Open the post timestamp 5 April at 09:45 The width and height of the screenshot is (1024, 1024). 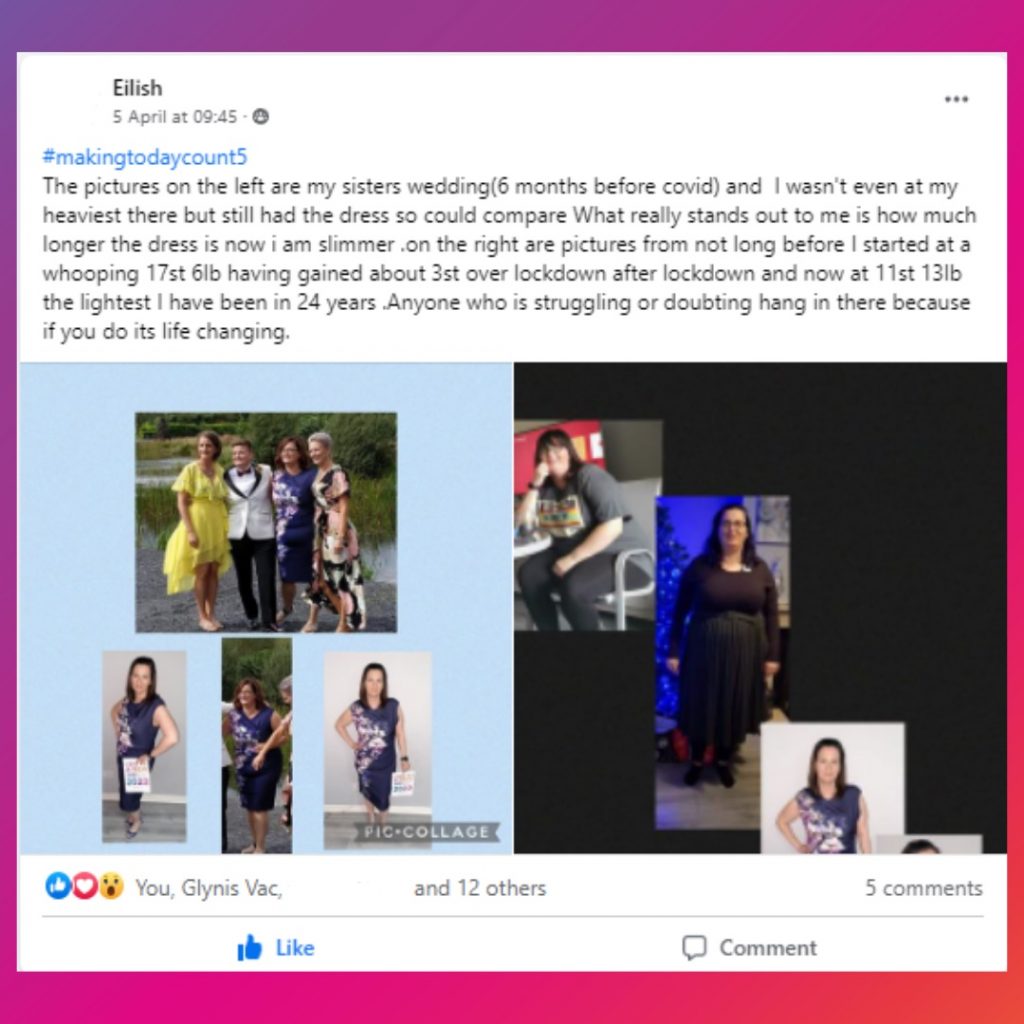pos(174,117)
